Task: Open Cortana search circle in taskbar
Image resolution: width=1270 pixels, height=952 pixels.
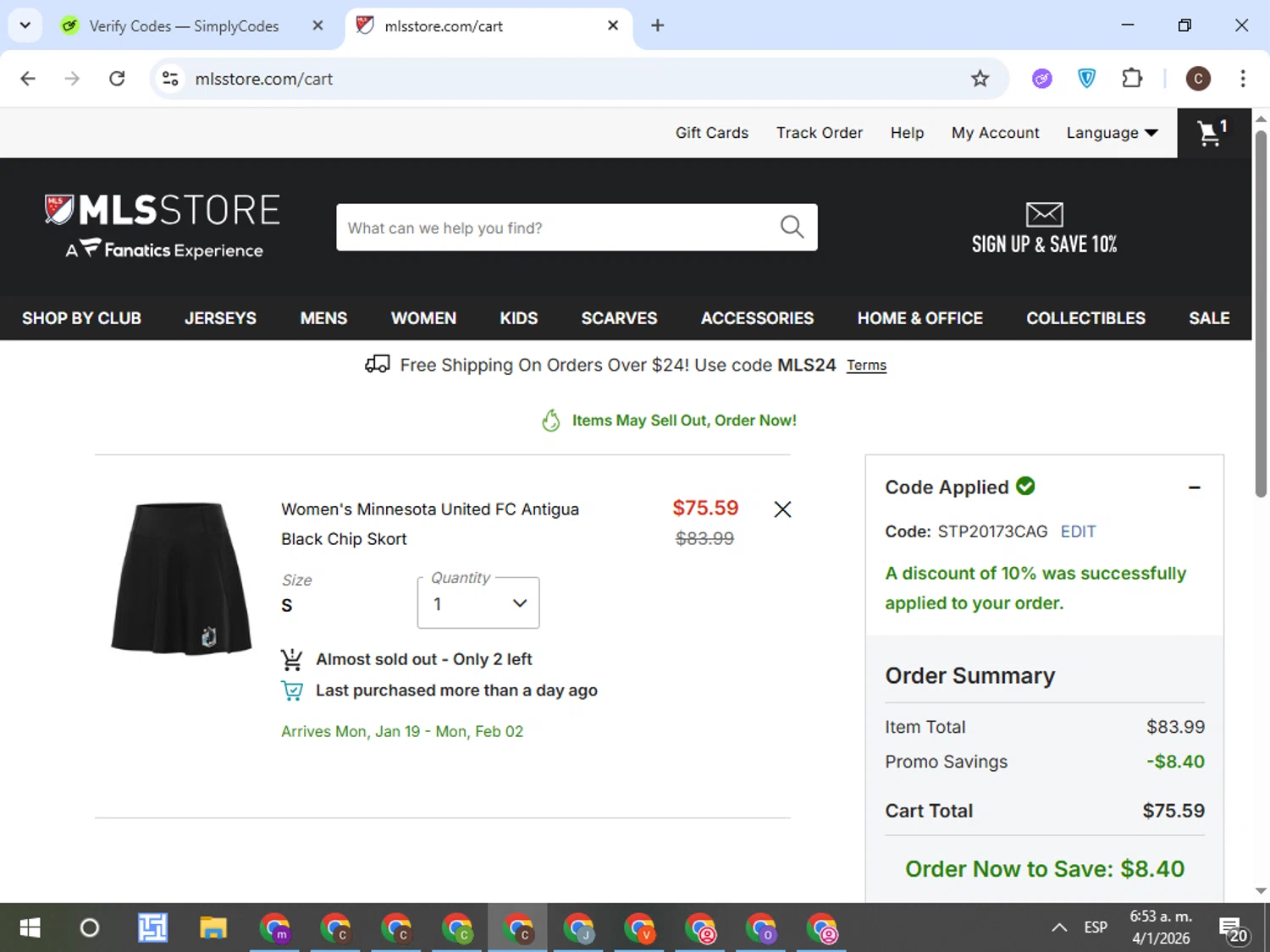Action: tap(89, 928)
